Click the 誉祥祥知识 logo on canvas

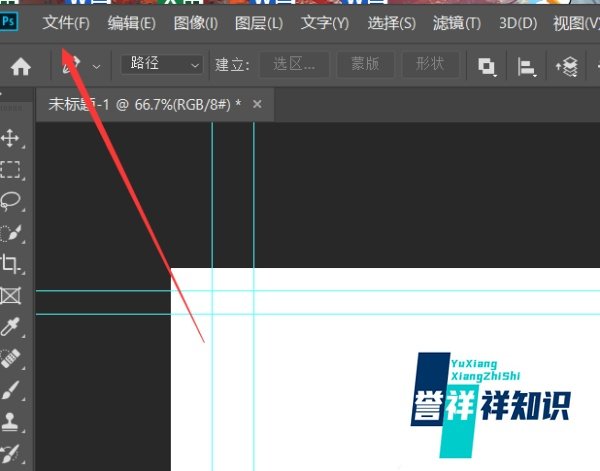click(491, 405)
